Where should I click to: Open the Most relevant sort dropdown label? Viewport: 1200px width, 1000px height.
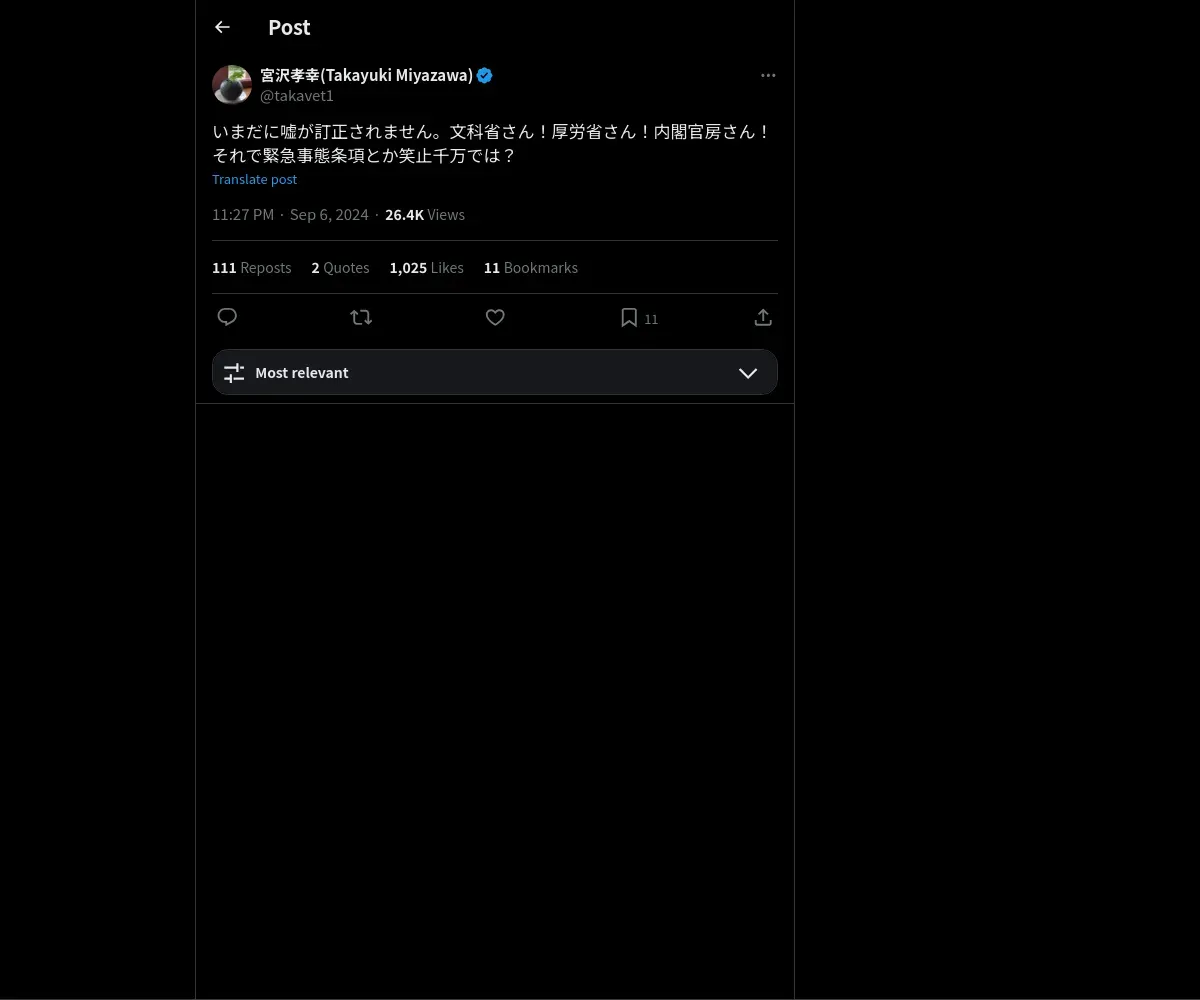coord(302,373)
